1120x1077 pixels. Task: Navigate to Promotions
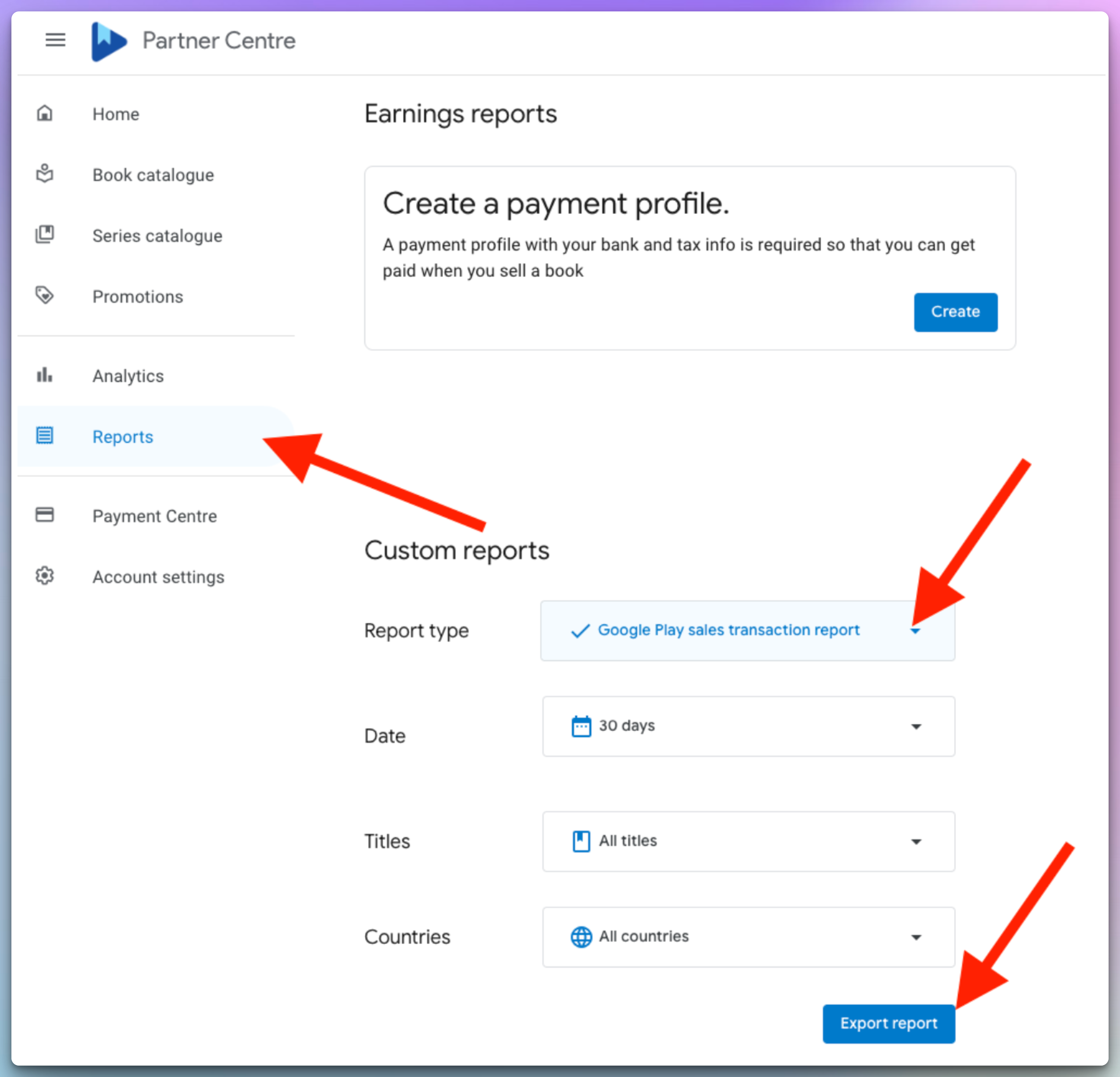(x=156, y=297)
